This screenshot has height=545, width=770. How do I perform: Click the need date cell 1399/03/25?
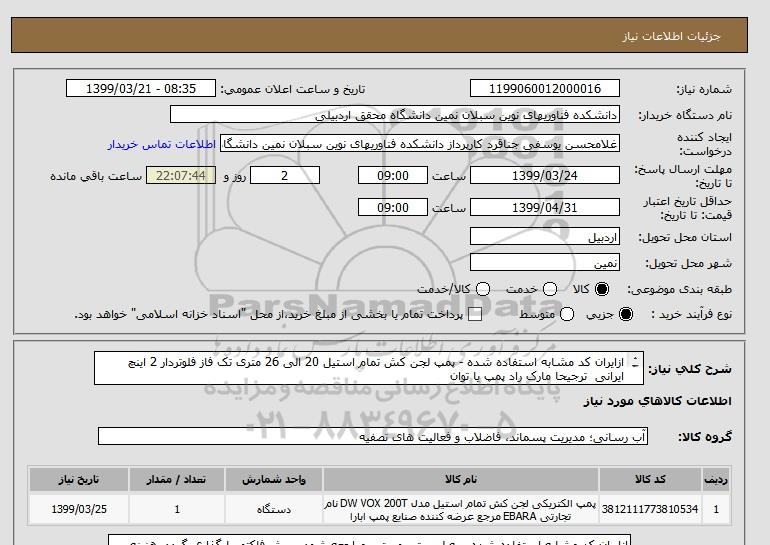tap(79, 509)
